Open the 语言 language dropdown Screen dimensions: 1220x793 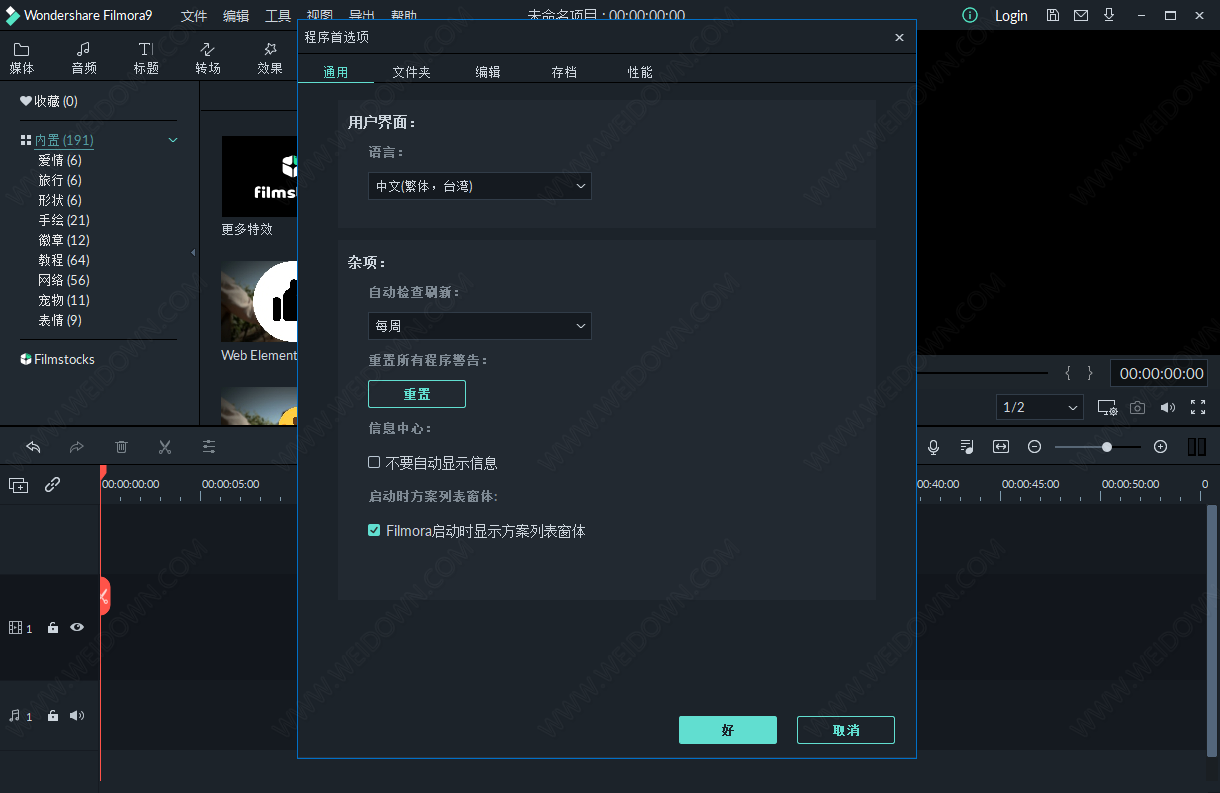click(x=480, y=186)
